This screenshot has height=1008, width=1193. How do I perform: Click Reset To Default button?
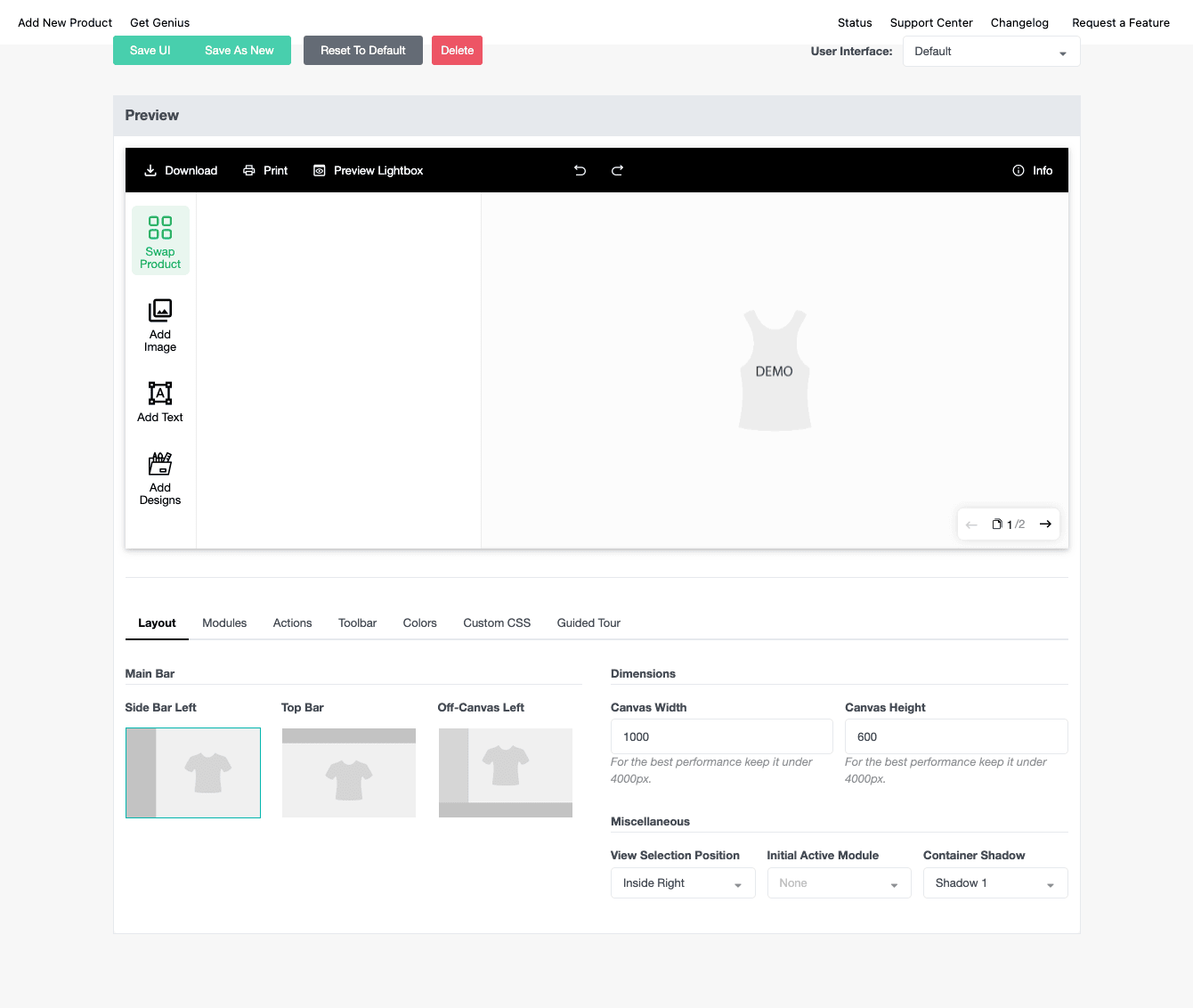click(x=363, y=51)
